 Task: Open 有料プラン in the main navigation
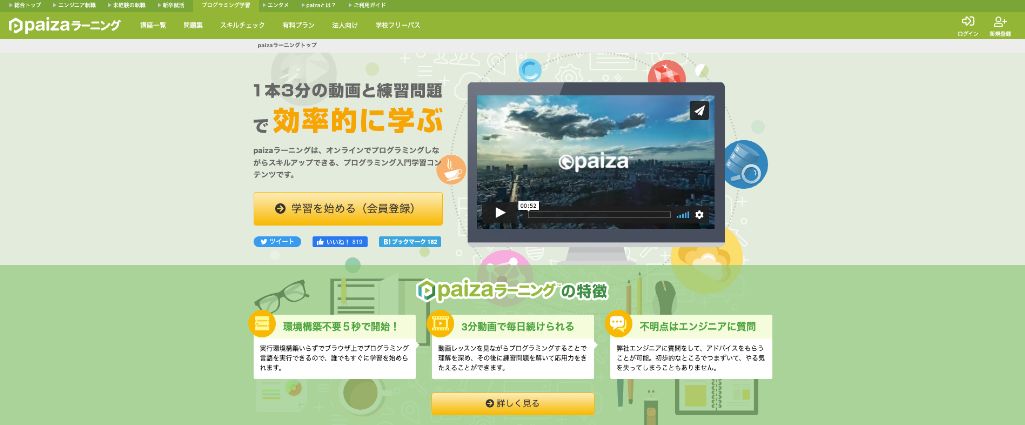298,26
